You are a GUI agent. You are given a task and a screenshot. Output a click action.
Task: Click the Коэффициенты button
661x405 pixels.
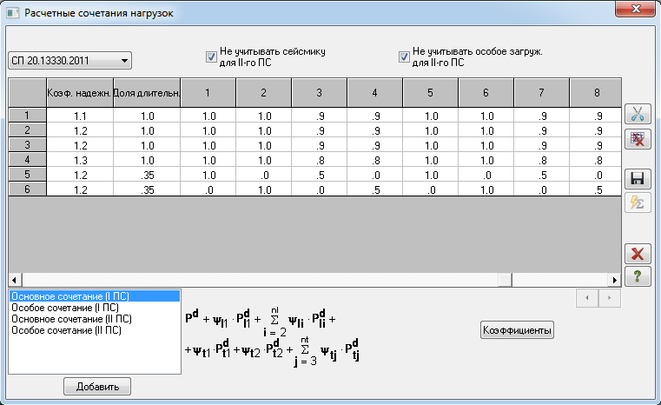click(517, 330)
